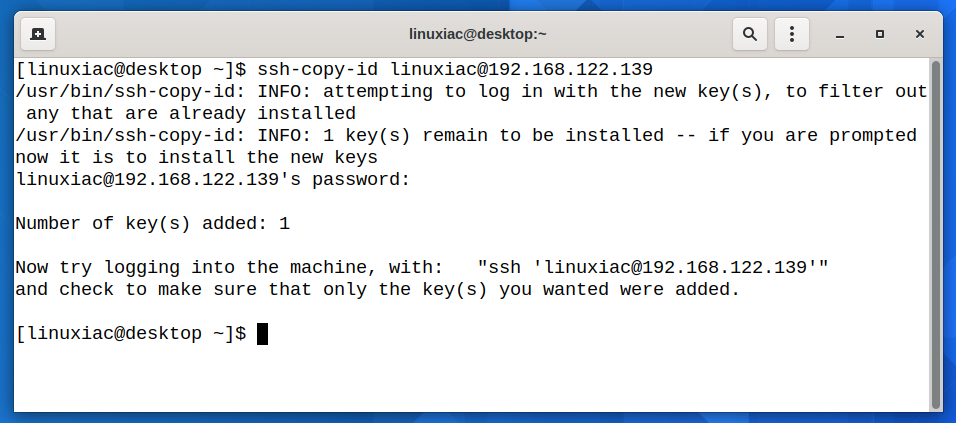Viewport: 956px width, 423px height.
Task: Click the last [linuxiac@desktop ~]$ prompt
Action: click(130, 334)
